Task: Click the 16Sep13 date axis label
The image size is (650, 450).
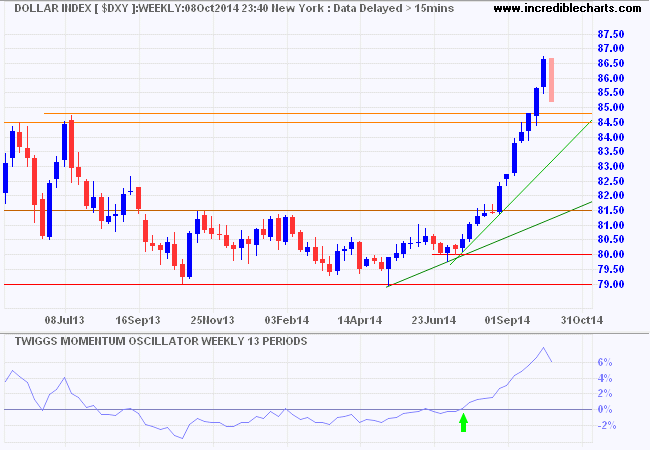Action: tap(138, 320)
